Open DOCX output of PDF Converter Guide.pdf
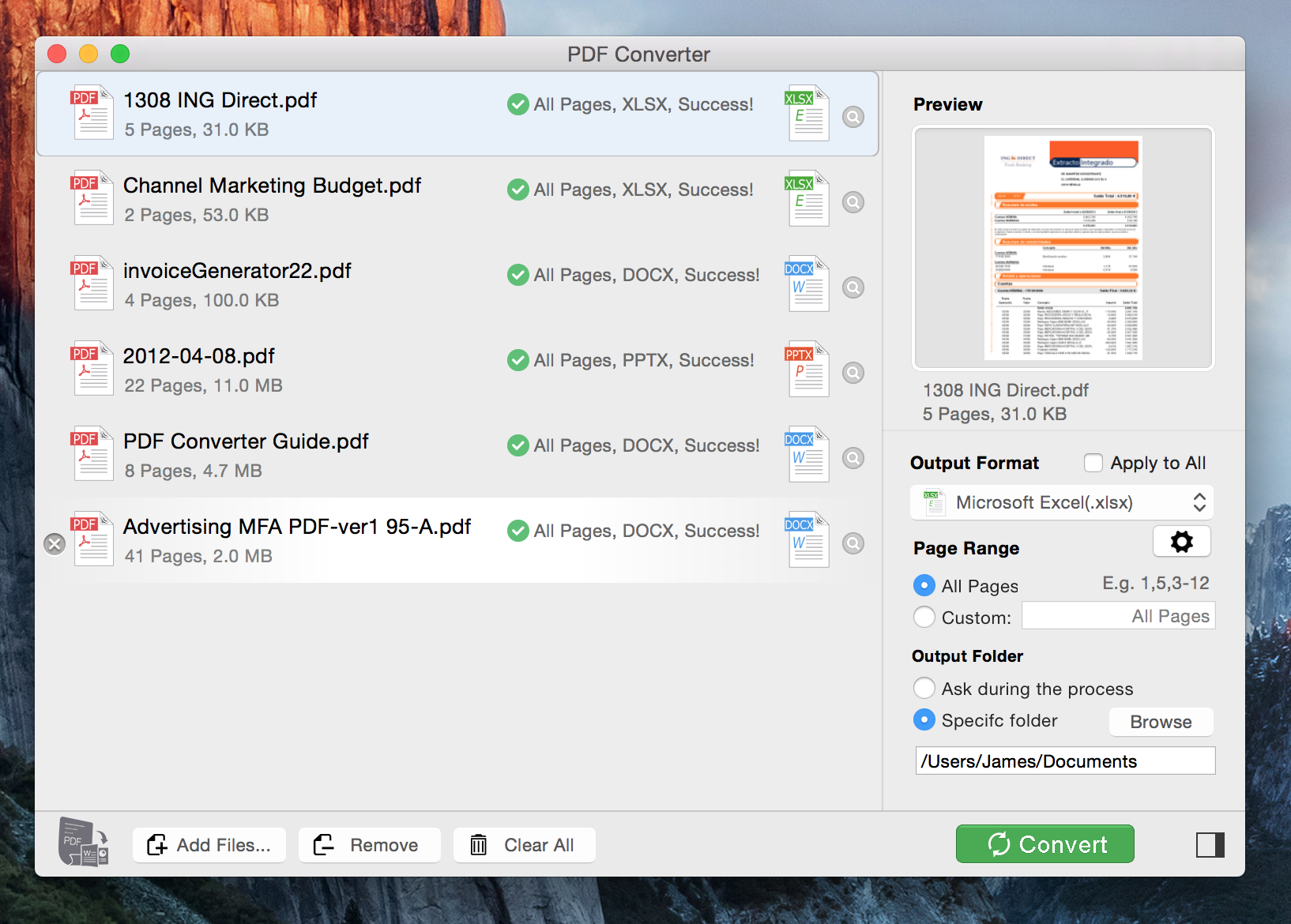 coord(807,455)
